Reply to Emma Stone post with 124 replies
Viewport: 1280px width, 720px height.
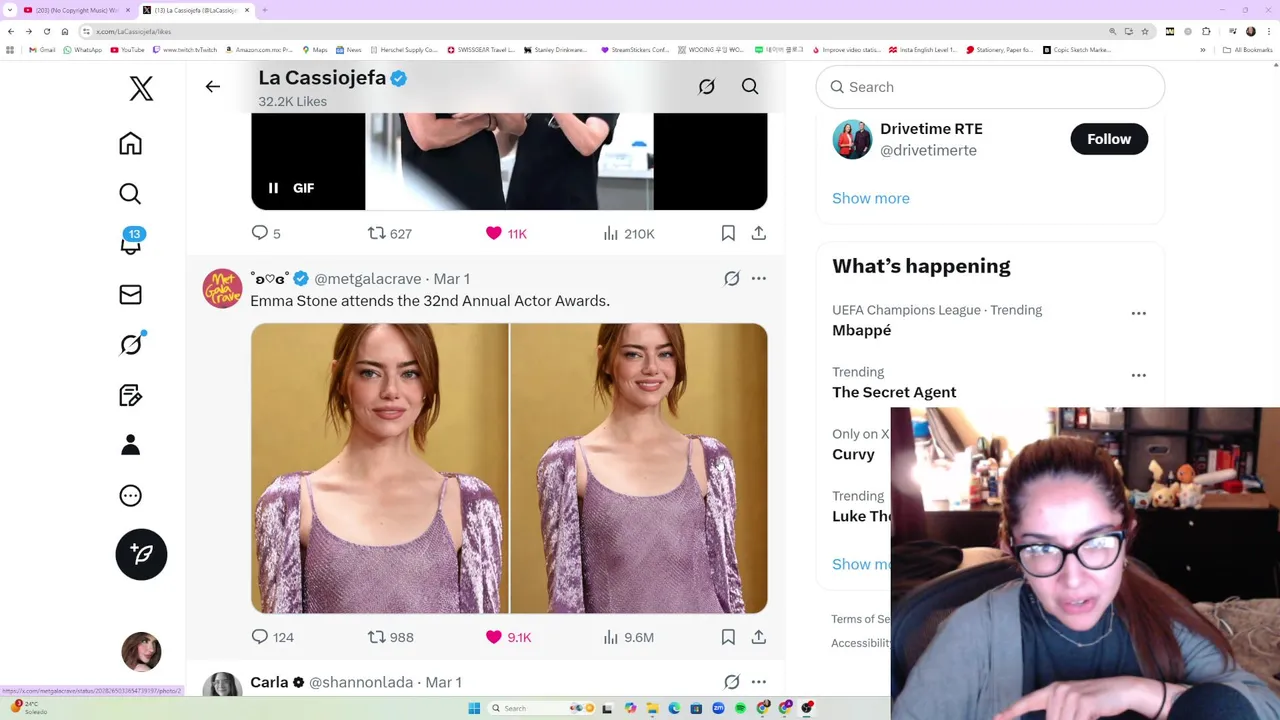272,637
